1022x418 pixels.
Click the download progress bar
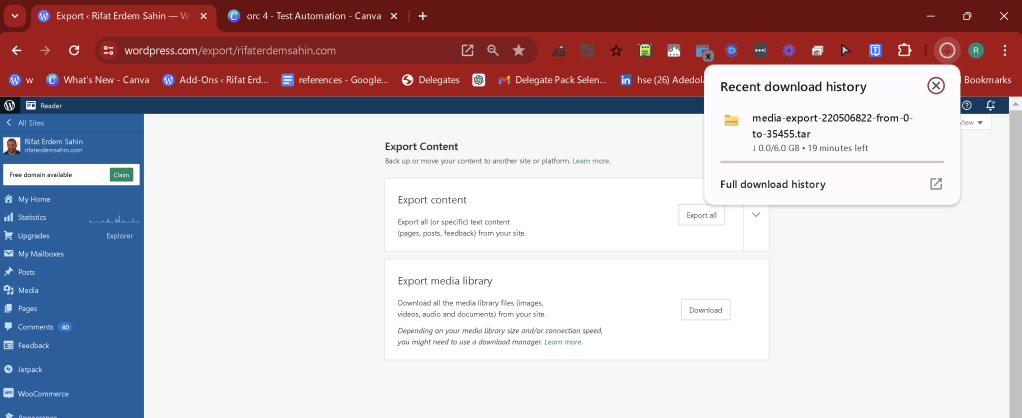pos(832,161)
